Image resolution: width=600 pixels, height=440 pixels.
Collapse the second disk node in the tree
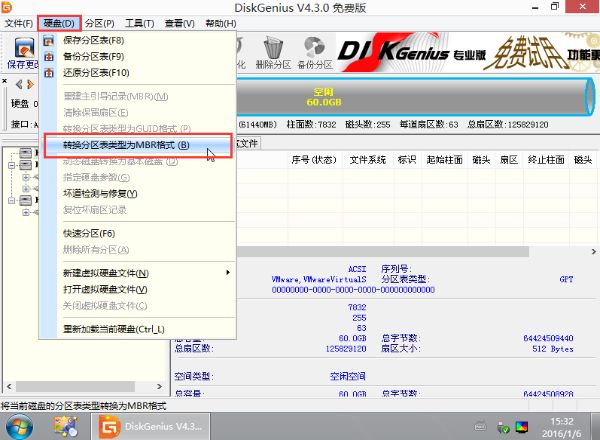(x=11, y=165)
